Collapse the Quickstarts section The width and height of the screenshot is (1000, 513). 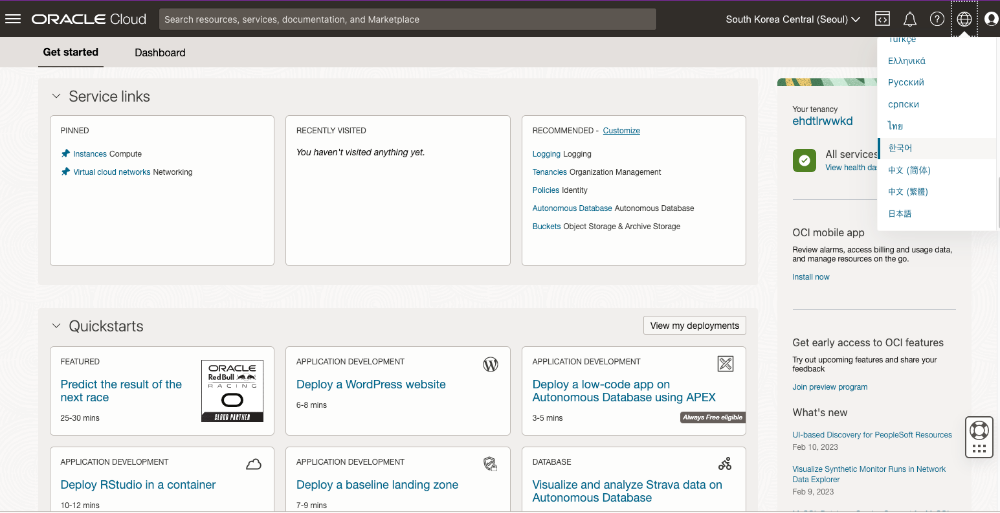click(x=56, y=326)
